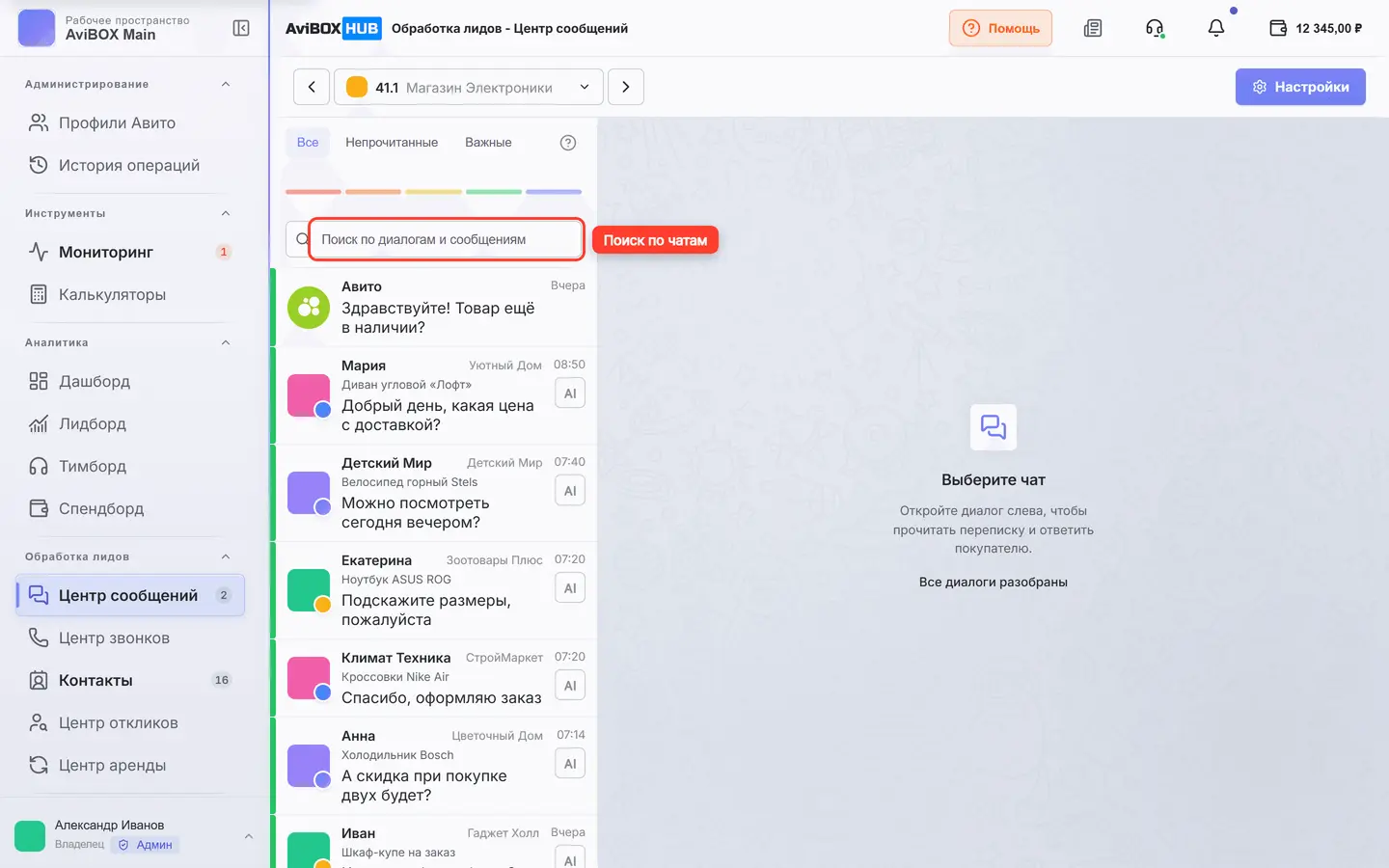Toggle AI button in Екатерина's chat
This screenshot has width=1389, height=868.
pos(570,588)
